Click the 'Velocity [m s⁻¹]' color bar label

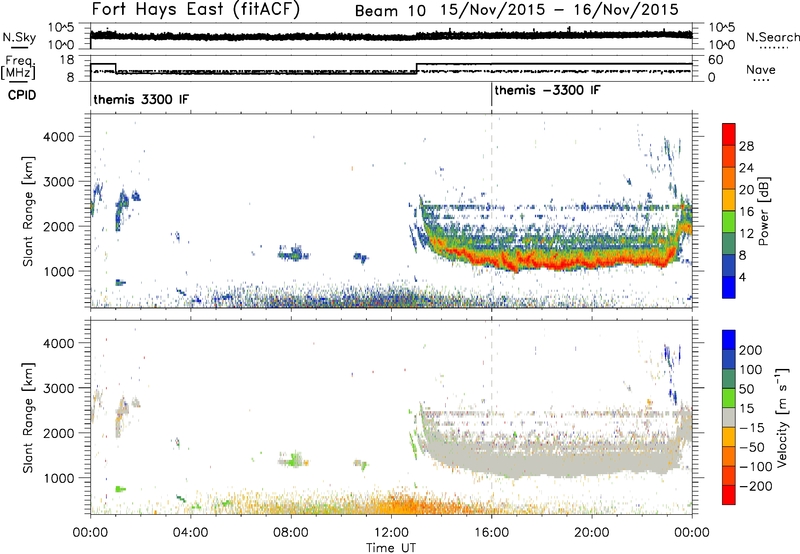click(x=781, y=416)
